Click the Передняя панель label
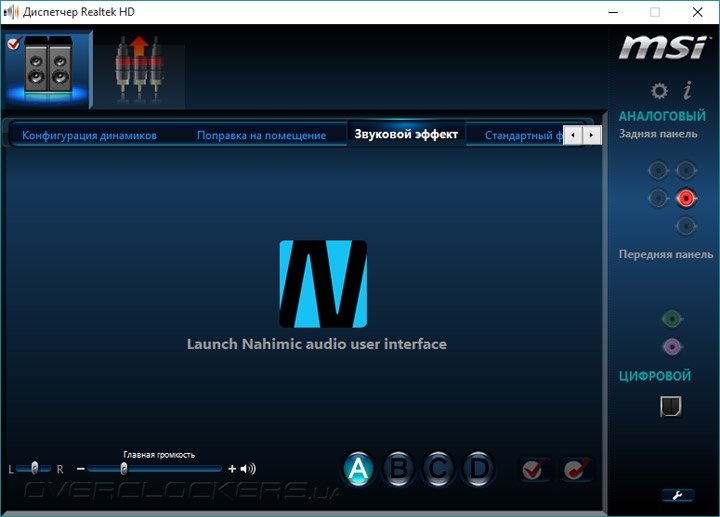The height and width of the screenshot is (517, 720). (x=666, y=254)
